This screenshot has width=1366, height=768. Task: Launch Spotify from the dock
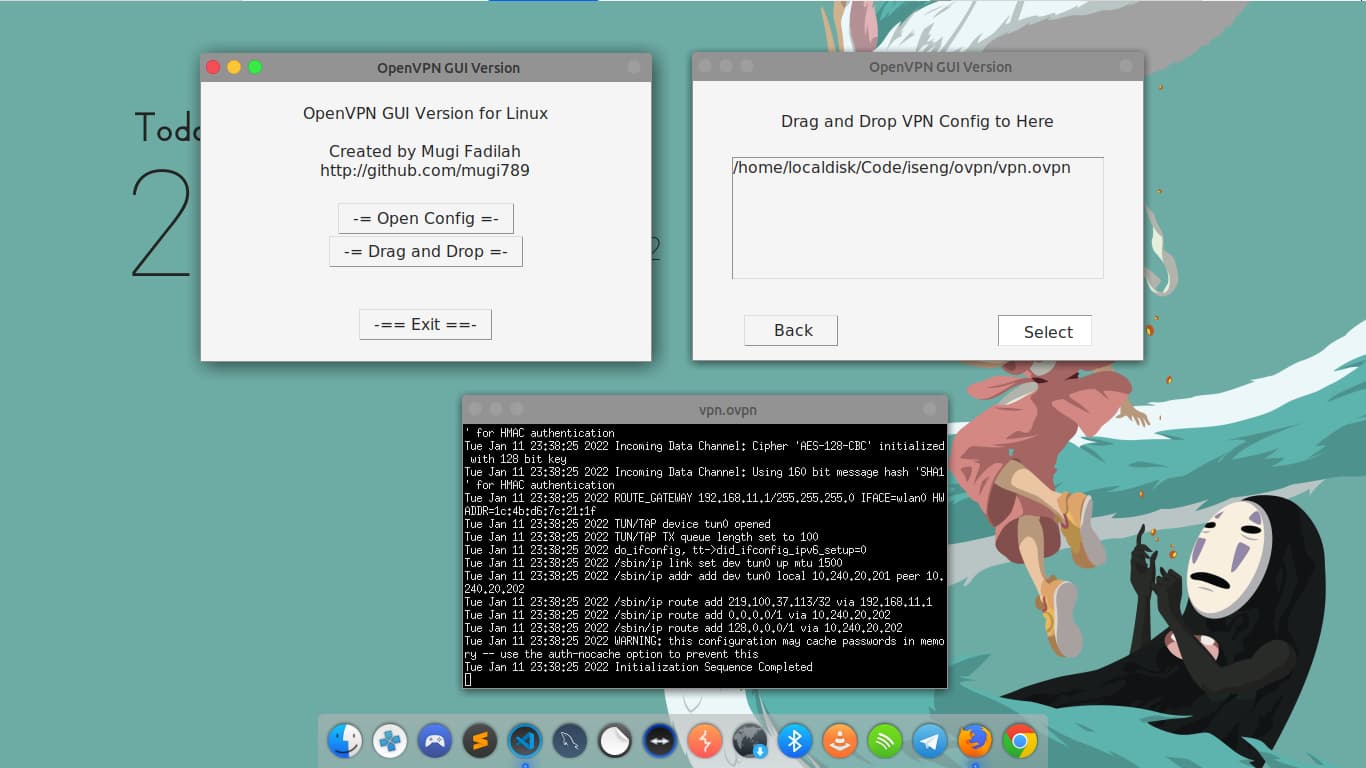[885, 740]
